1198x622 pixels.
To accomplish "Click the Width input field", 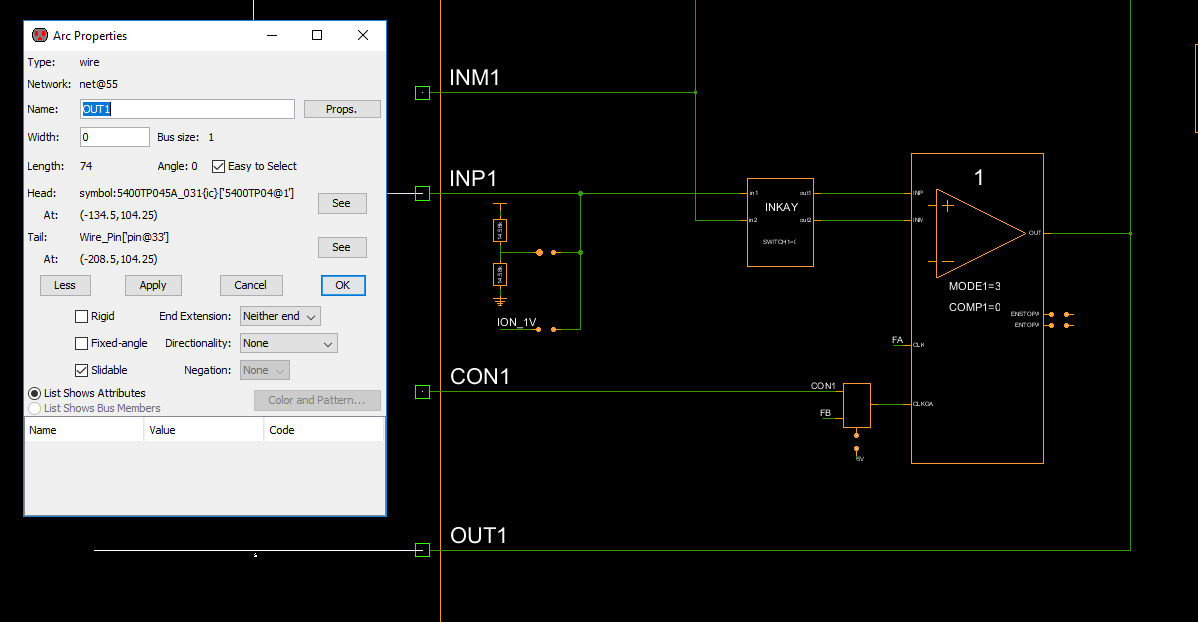I will 115,137.
